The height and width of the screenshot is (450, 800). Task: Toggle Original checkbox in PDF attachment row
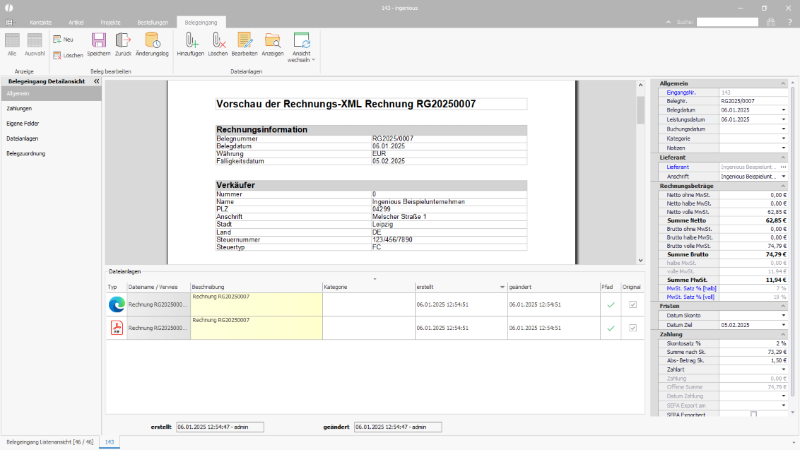click(633, 328)
